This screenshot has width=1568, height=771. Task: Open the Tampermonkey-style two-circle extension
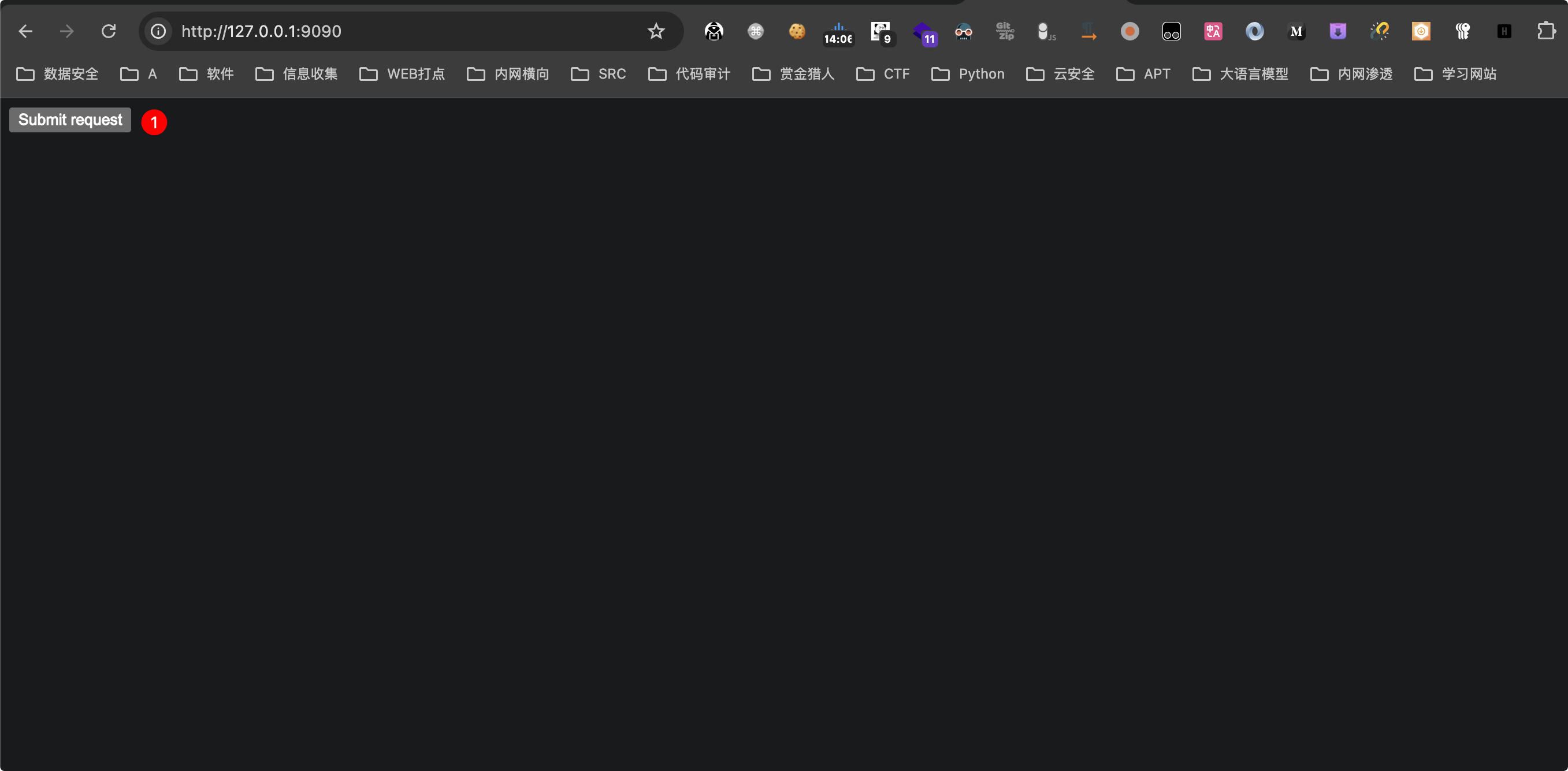tap(1171, 31)
